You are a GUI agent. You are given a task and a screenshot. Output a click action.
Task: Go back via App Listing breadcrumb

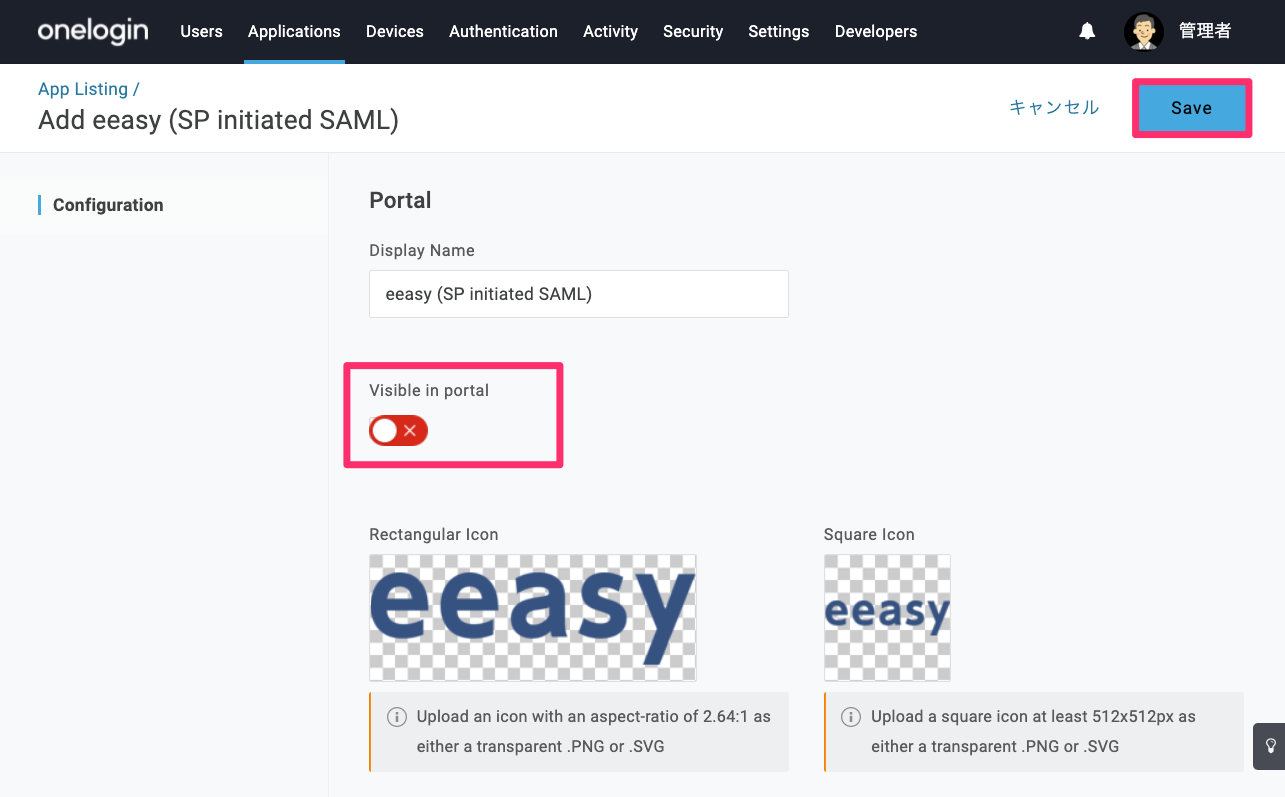[83, 89]
